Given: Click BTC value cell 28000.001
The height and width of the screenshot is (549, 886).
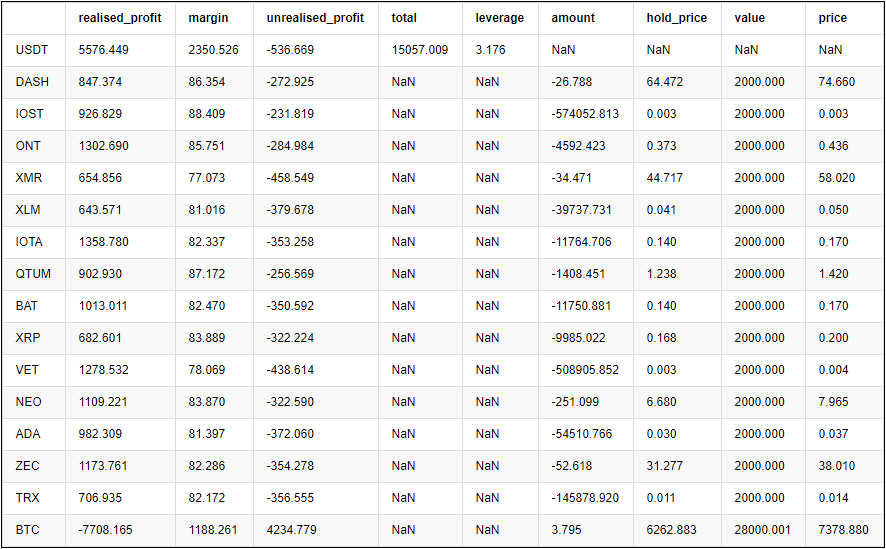Looking at the screenshot, I should (762, 530).
